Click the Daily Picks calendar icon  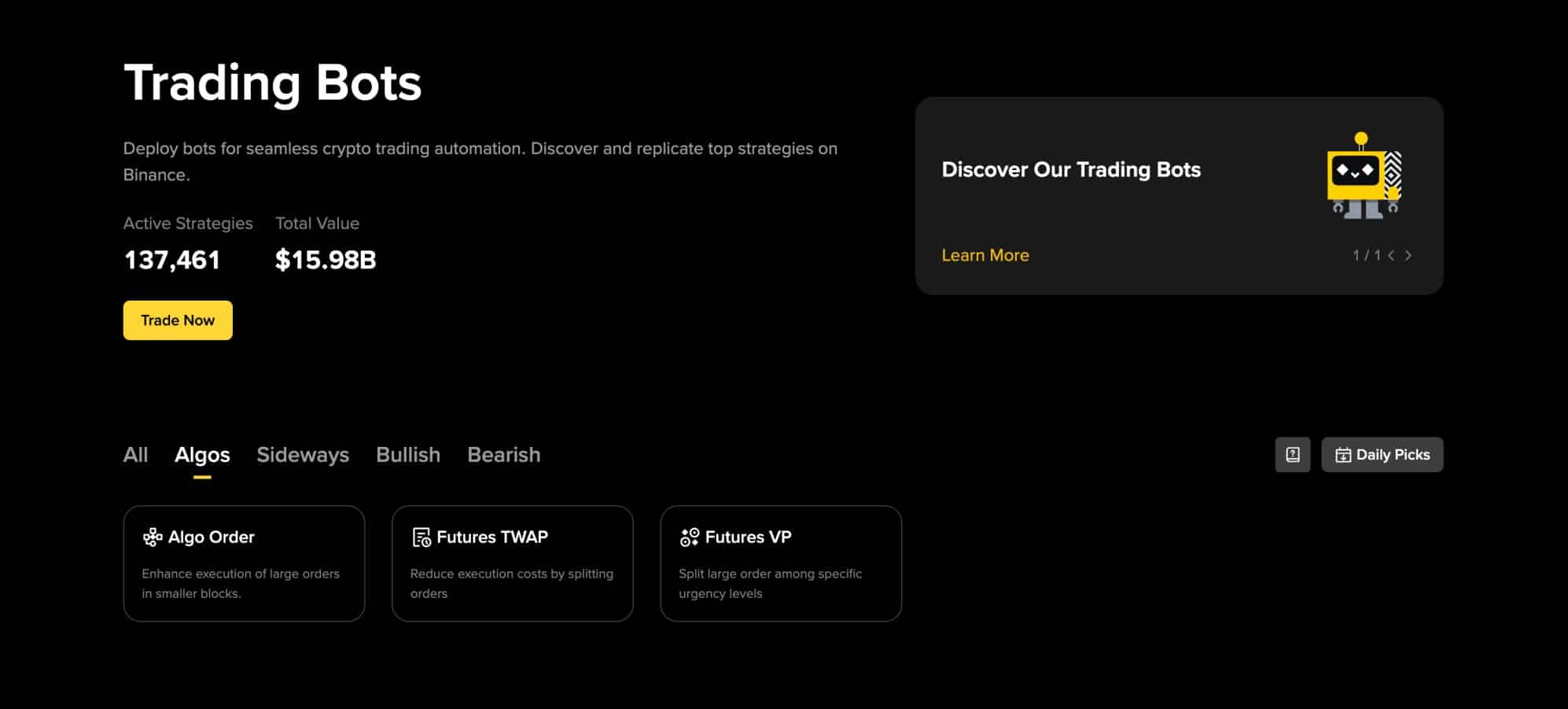[1343, 455]
